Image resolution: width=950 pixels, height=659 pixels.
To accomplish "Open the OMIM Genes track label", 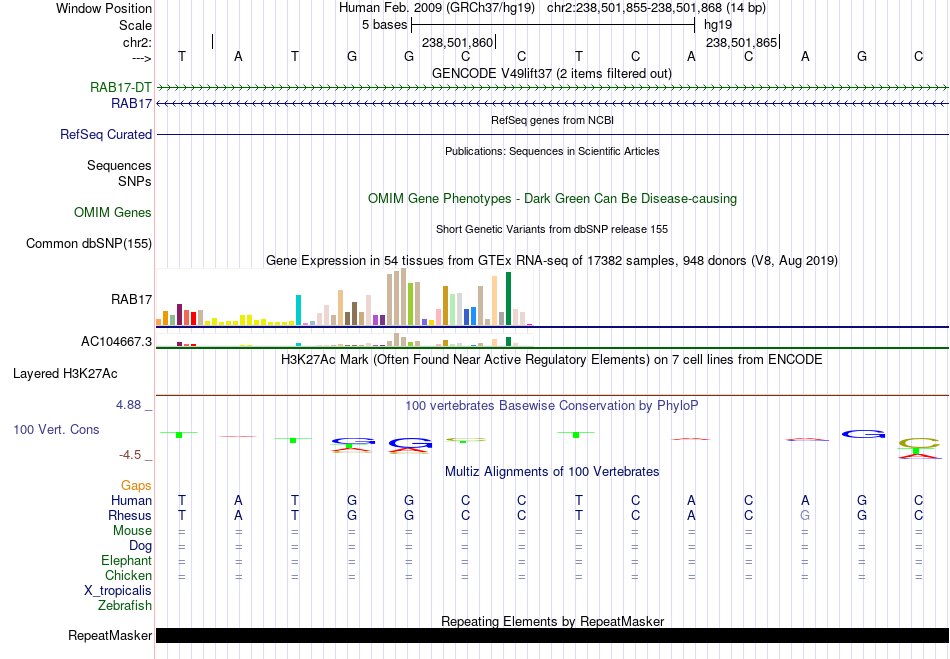I will pos(113,213).
